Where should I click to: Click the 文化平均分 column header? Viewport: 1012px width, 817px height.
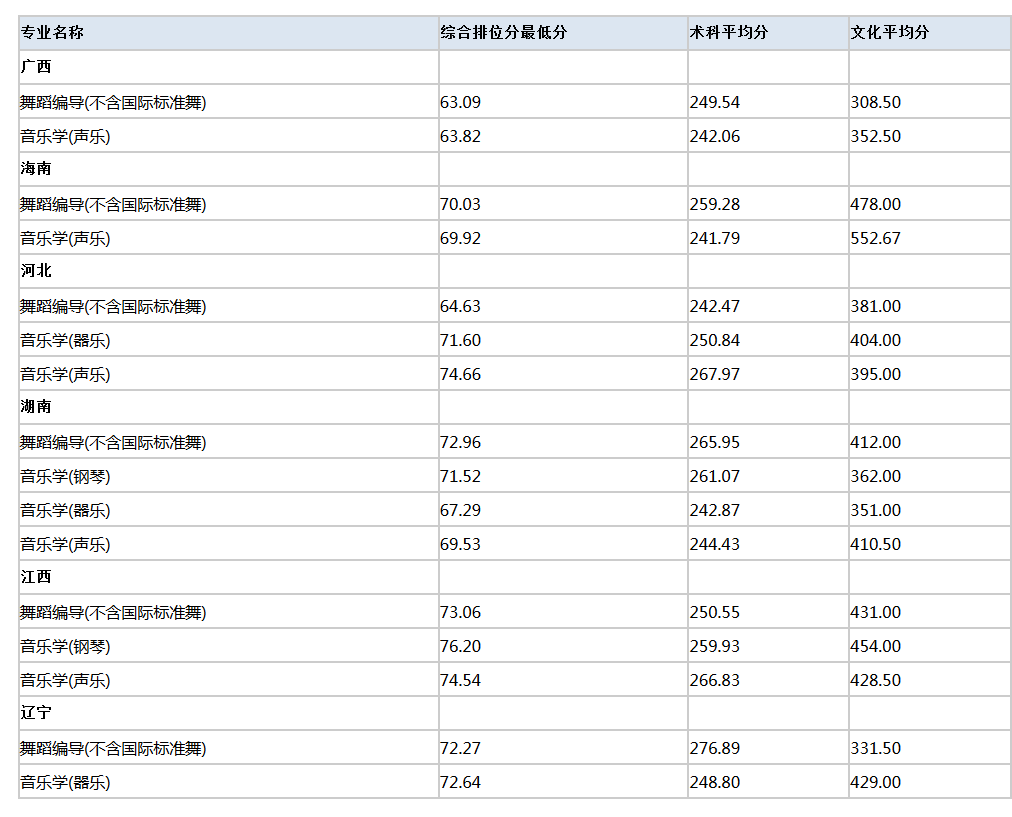coord(887,32)
